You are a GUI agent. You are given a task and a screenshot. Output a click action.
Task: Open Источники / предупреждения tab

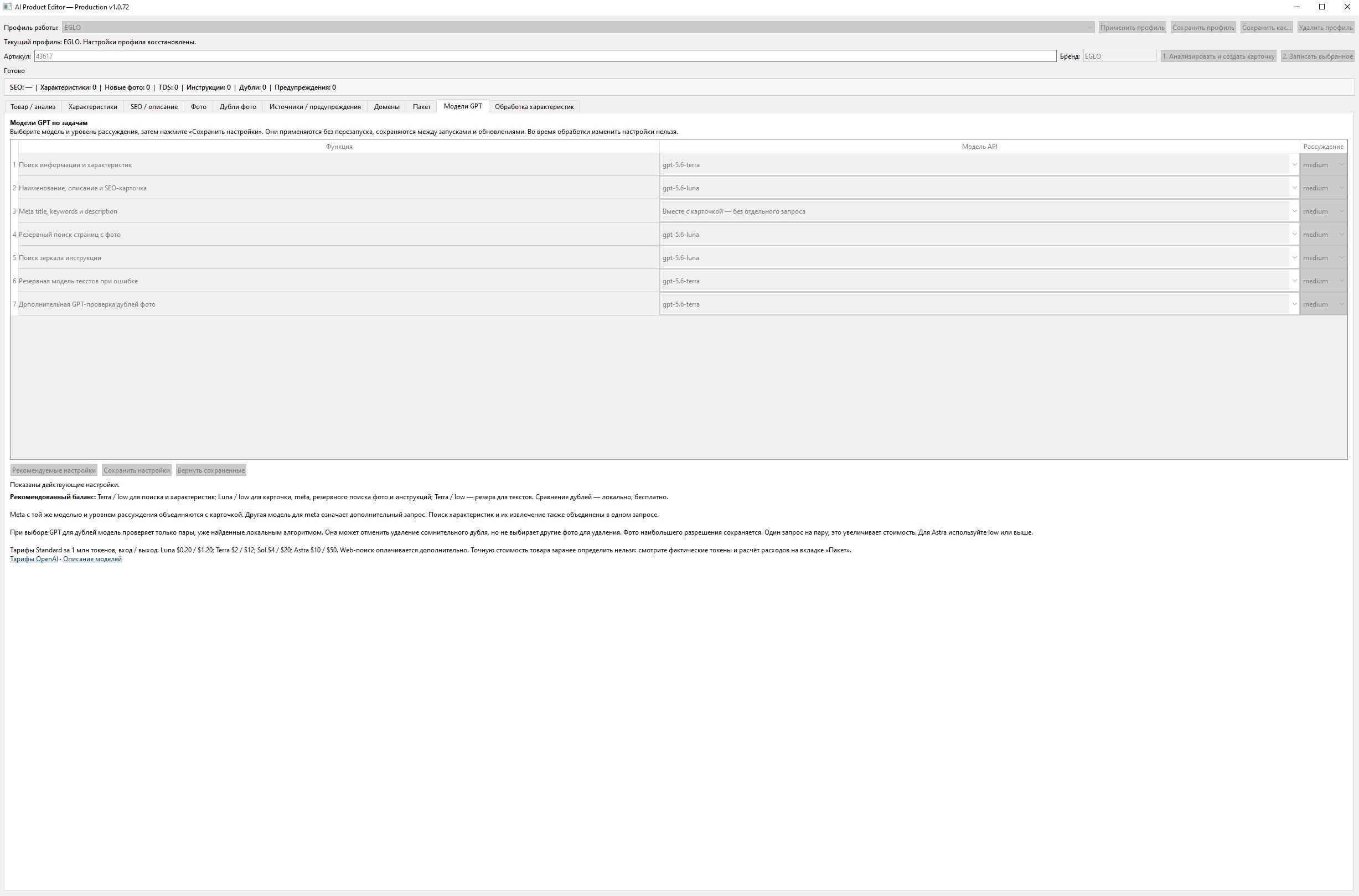pos(315,107)
